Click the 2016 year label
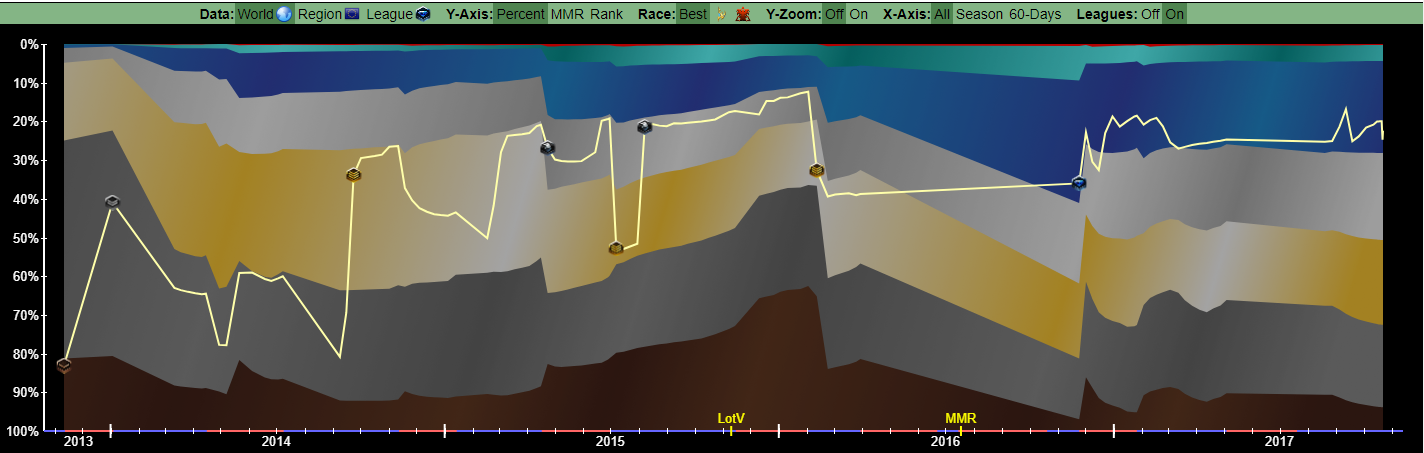 pos(945,441)
